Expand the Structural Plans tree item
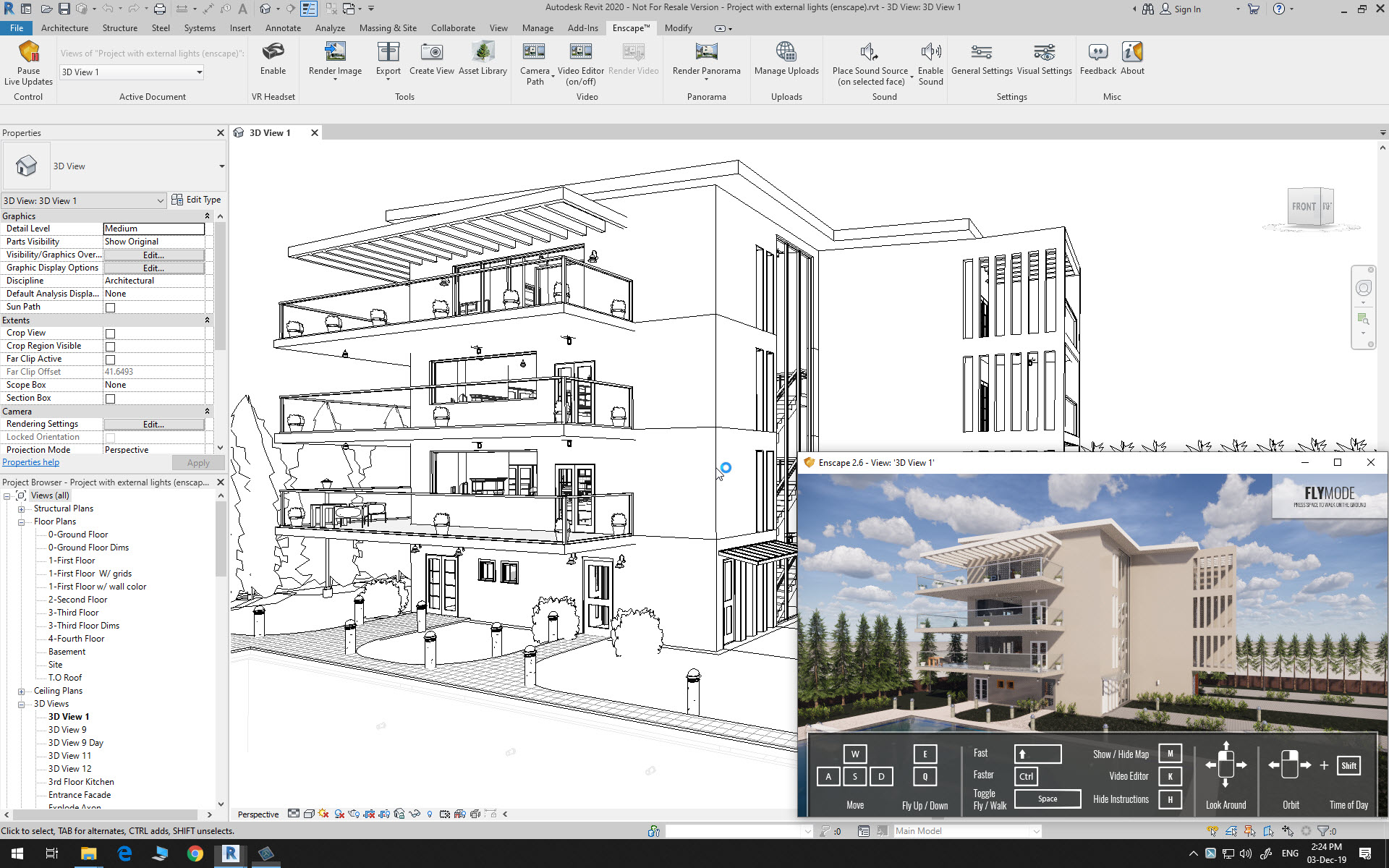Screen dimensions: 1389x868 22,509
